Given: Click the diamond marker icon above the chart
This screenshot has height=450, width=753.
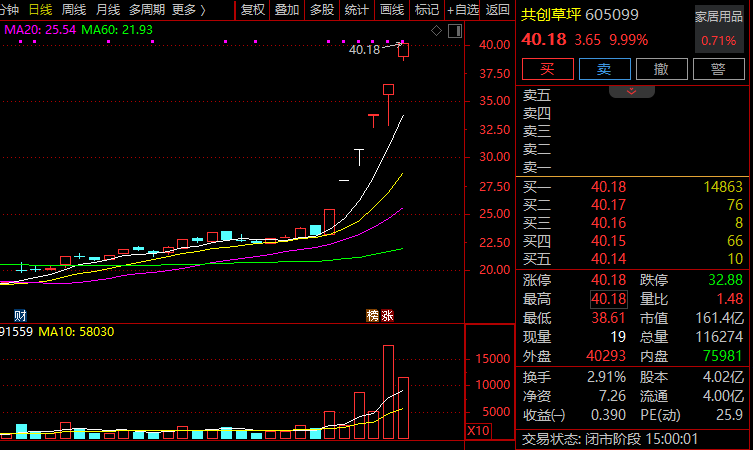Looking at the screenshot, I should [436, 32].
